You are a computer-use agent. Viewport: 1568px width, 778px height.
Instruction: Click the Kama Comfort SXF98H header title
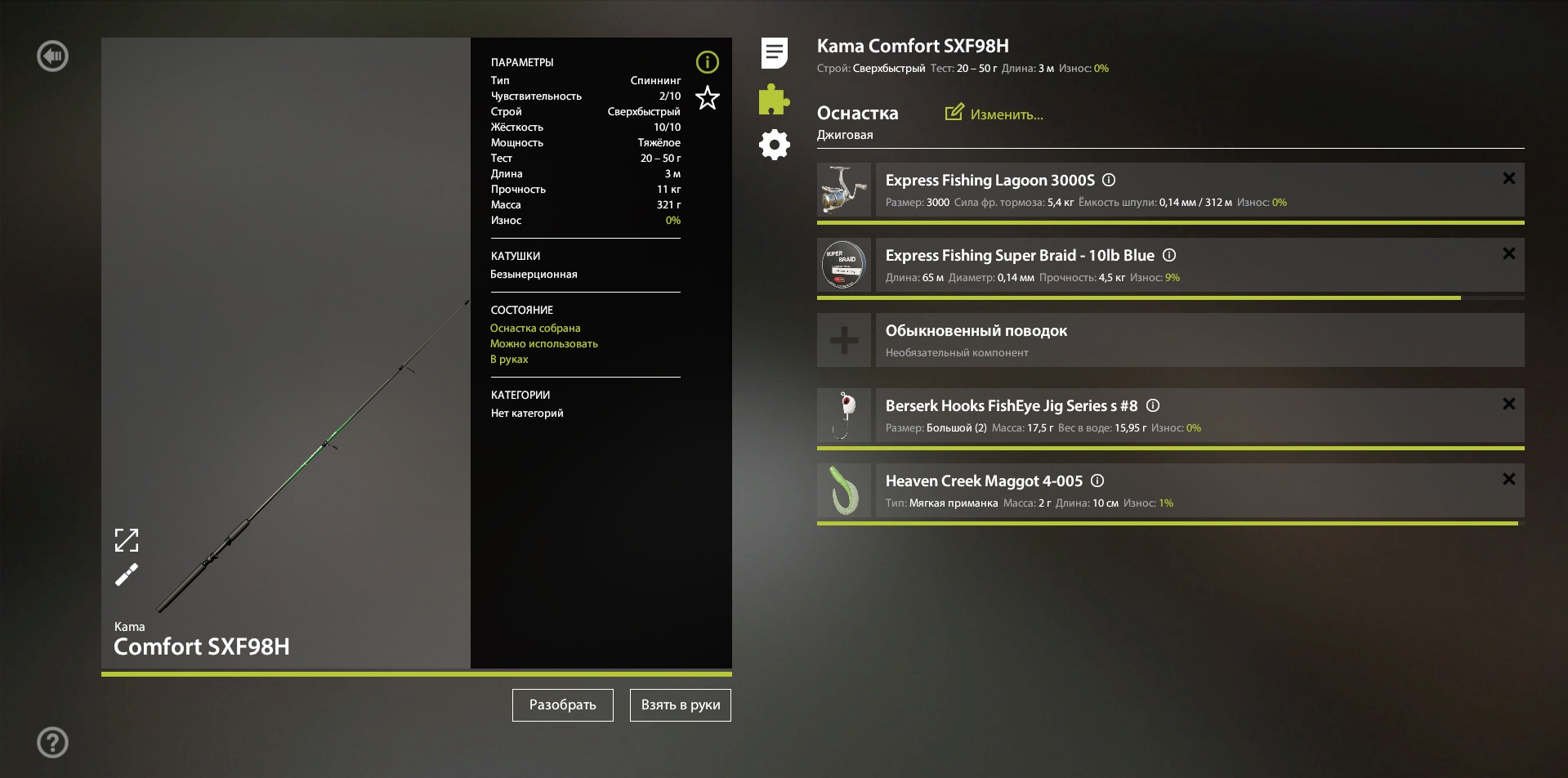913,46
